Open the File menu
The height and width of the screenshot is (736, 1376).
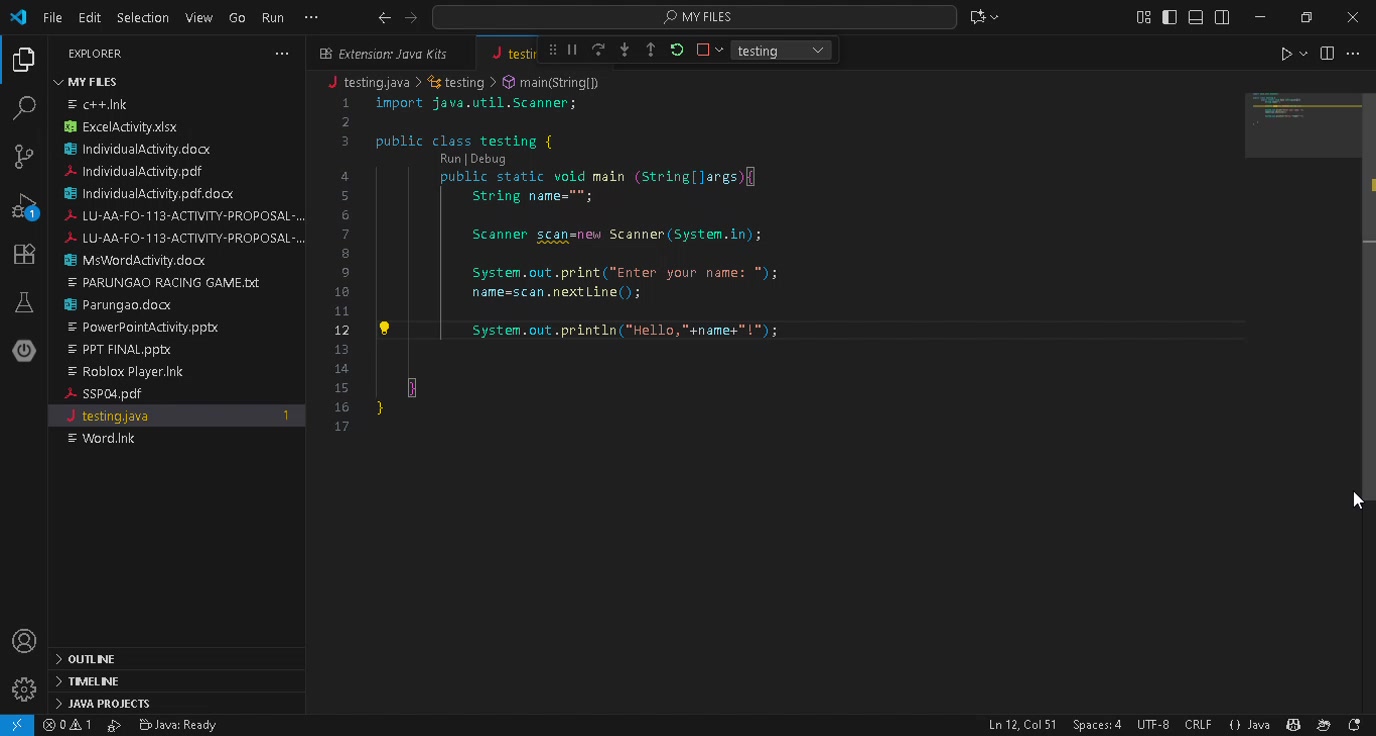(x=52, y=17)
